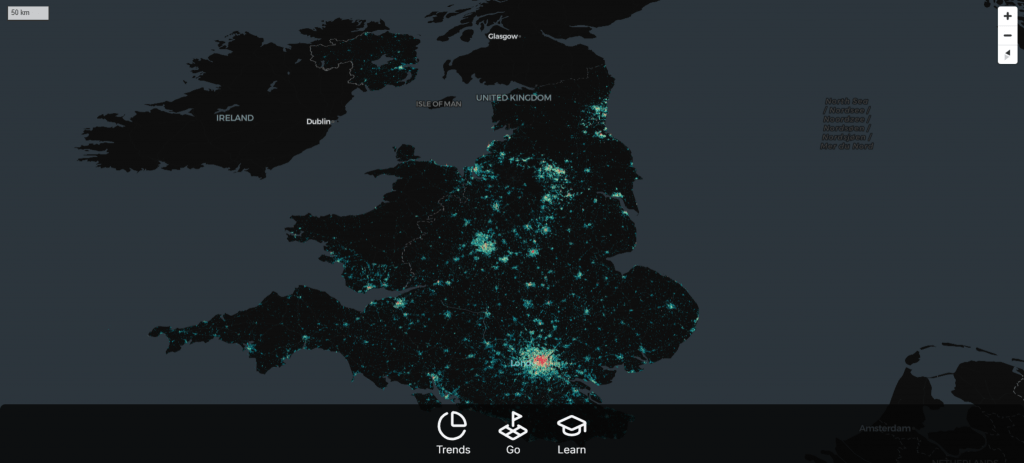The height and width of the screenshot is (463, 1024).
Task: Click the North Sea label
Action: pos(847,123)
